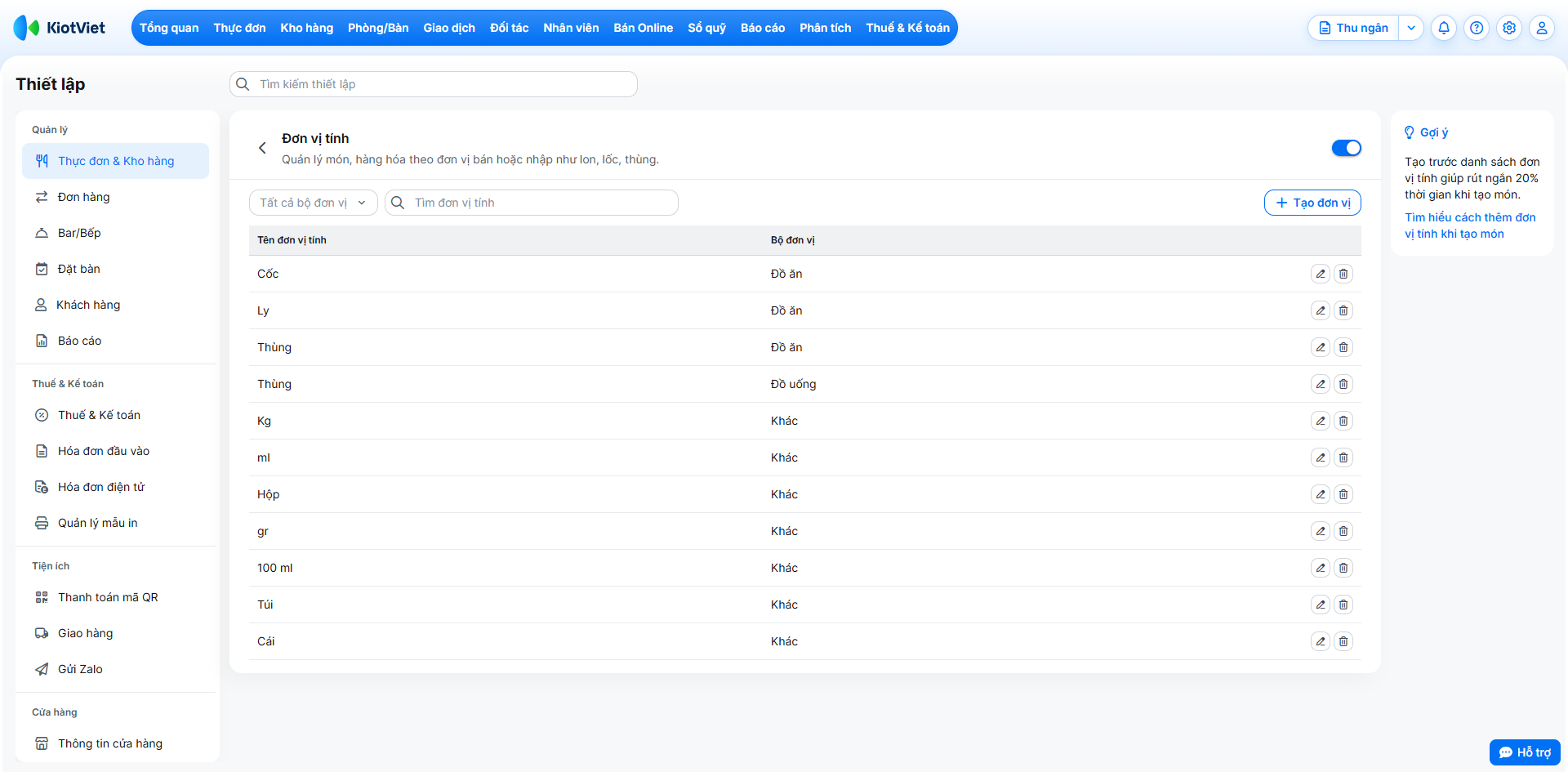Open the Phân tích menu

[x=825, y=28]
